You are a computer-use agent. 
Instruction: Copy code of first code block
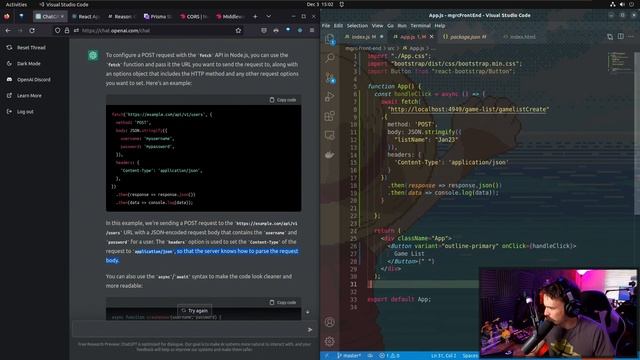(x=282, y=100)
